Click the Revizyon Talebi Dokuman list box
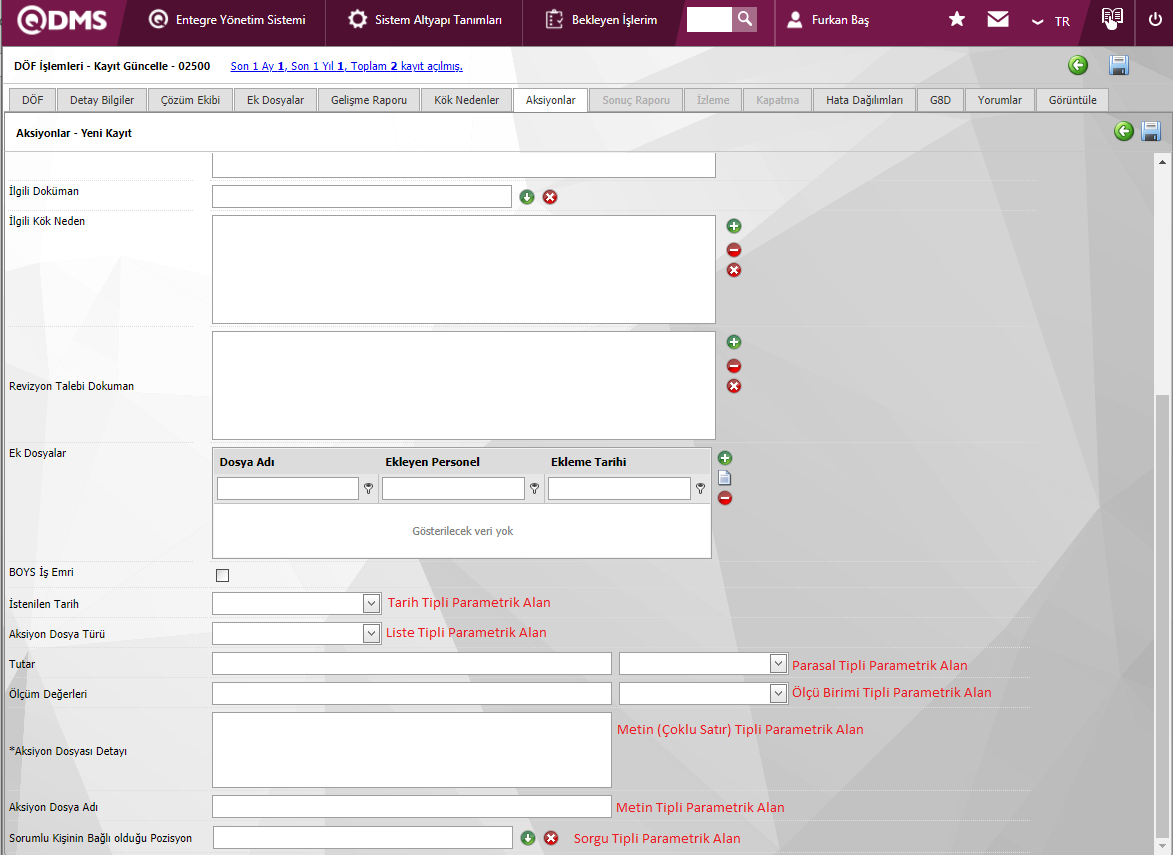Screen dimensions: 1173x856 point(464,385)
